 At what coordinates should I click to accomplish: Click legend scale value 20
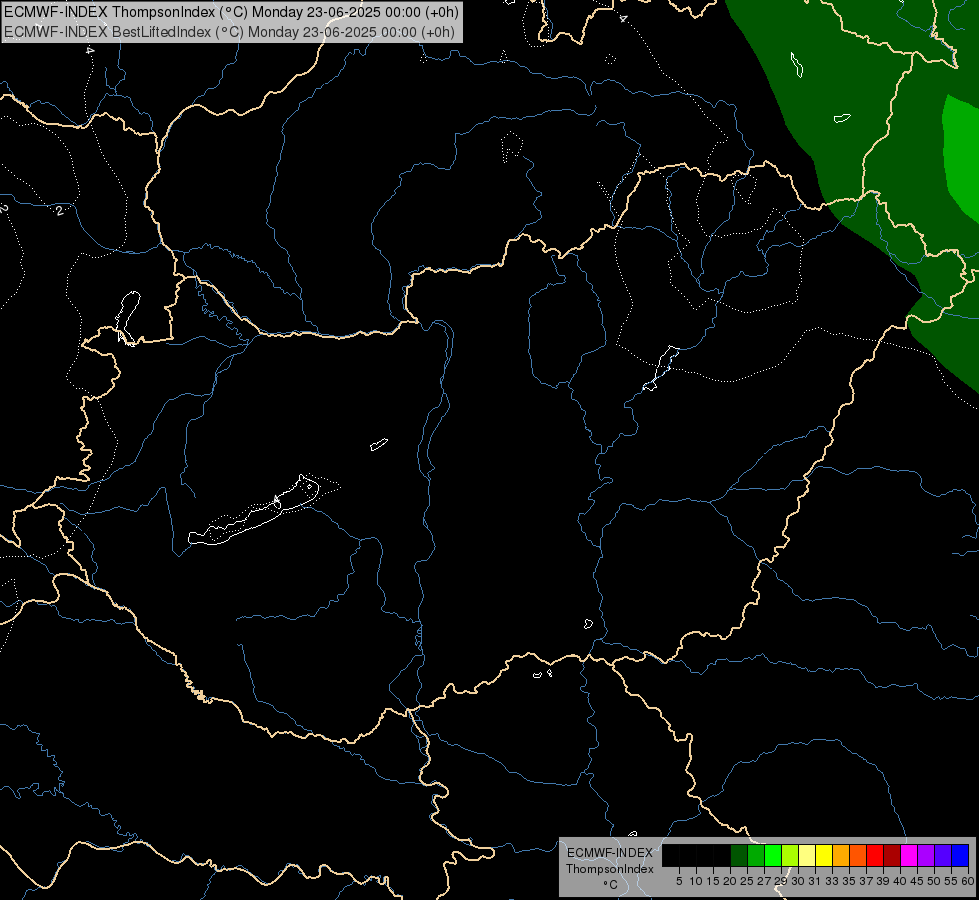click(730, 881)
